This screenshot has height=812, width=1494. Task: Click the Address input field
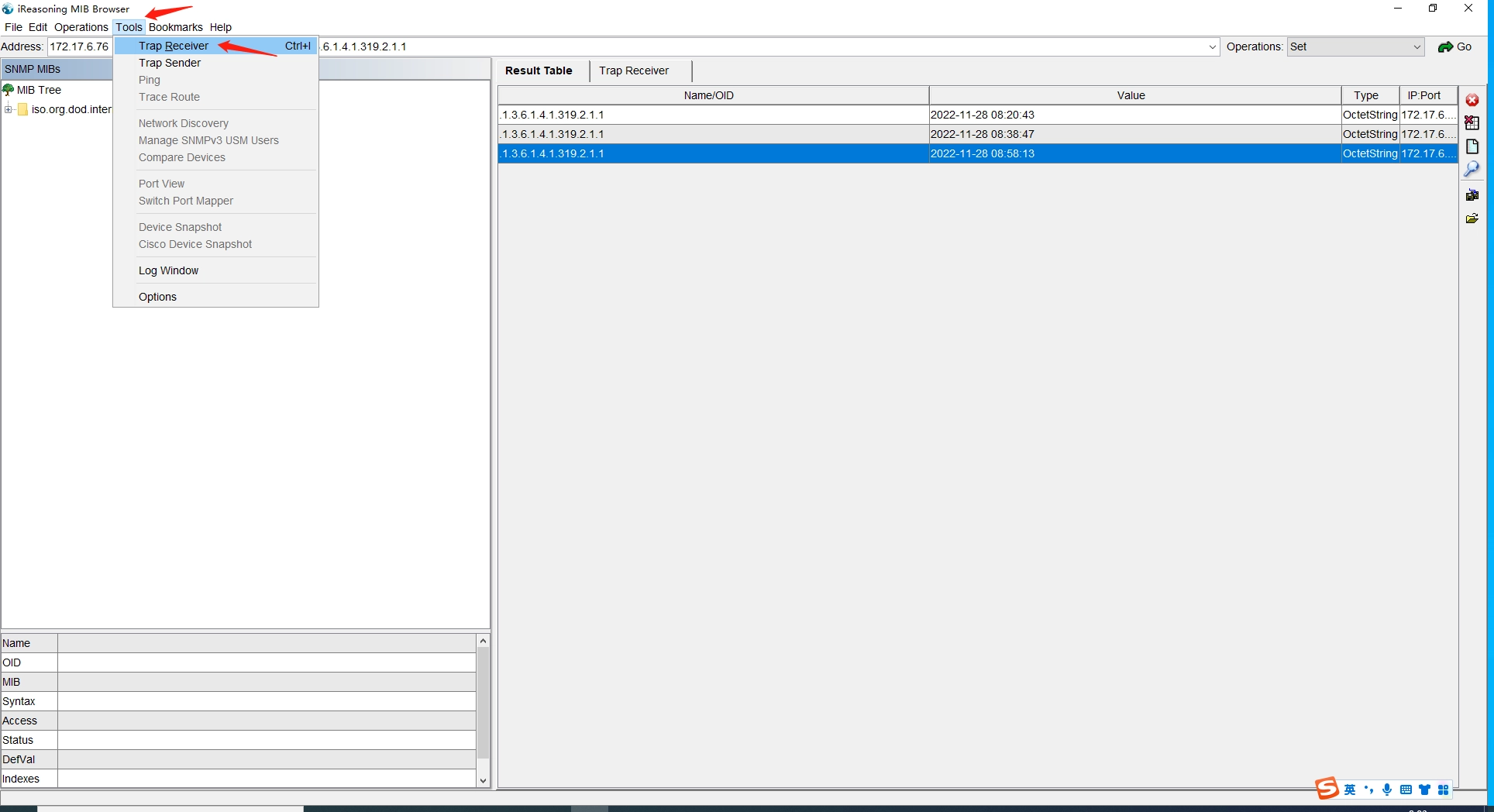pos(79,46)
